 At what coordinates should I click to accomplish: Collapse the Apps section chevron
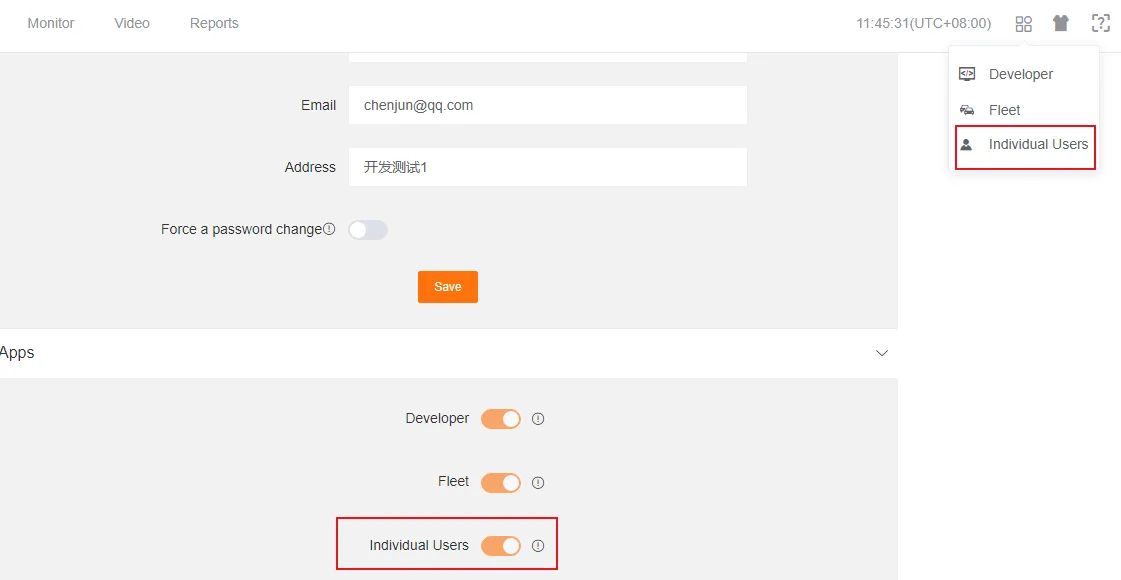point(881,353)
